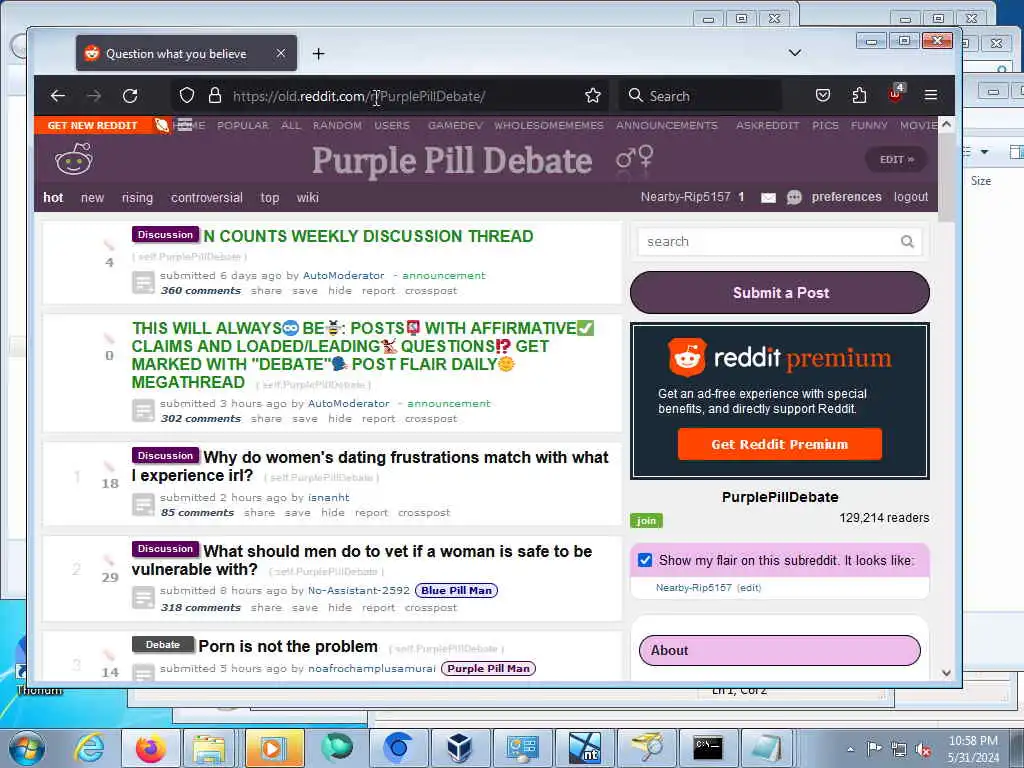The width and height of the screenshot is (1024, 768).
Task: Click the 'Blue Pill Man' flair
Action: click(x=456, y=590)
